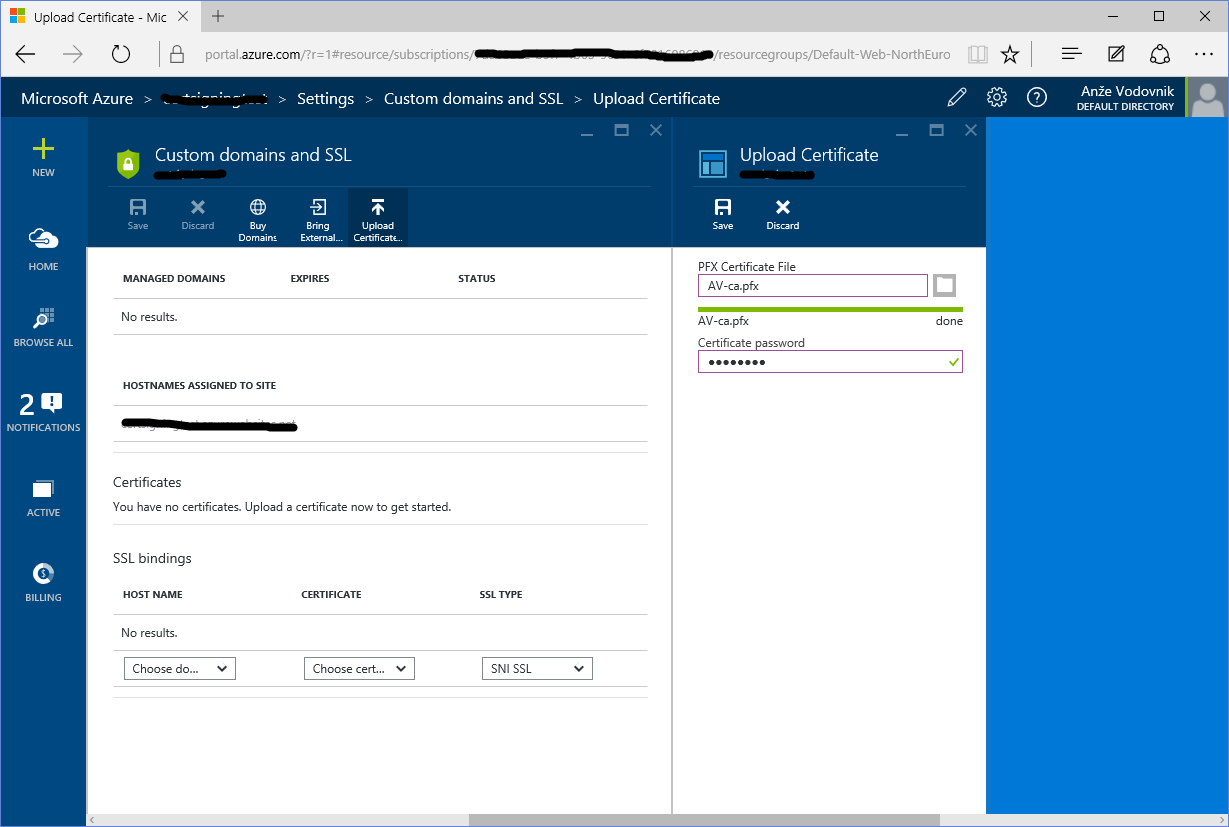The height and width of the screenshot is (827, 1229).
Task: Click CERTIFICATE column header
Action: pos(331,594)
